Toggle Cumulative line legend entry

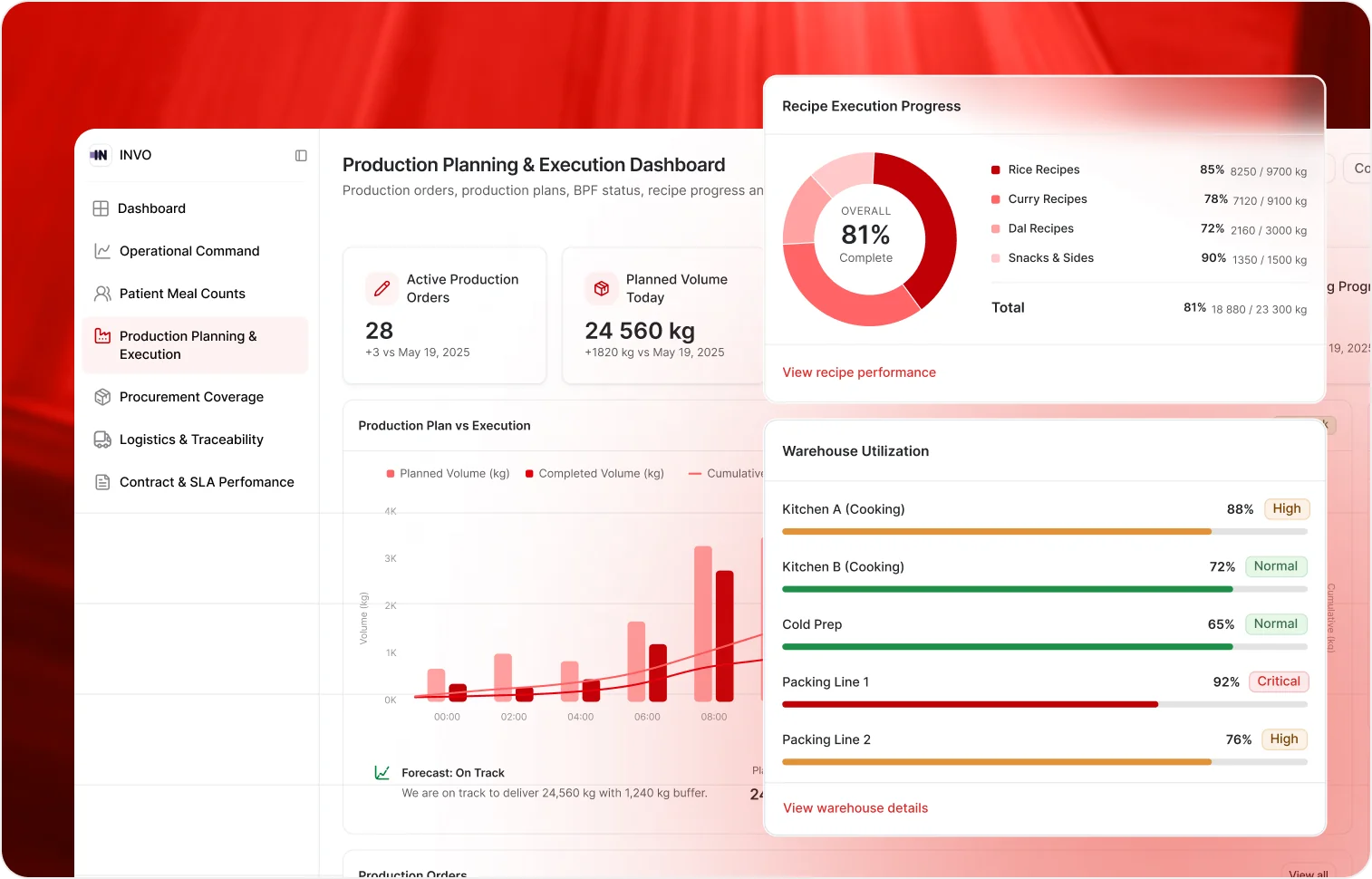(x=726, y=474)
